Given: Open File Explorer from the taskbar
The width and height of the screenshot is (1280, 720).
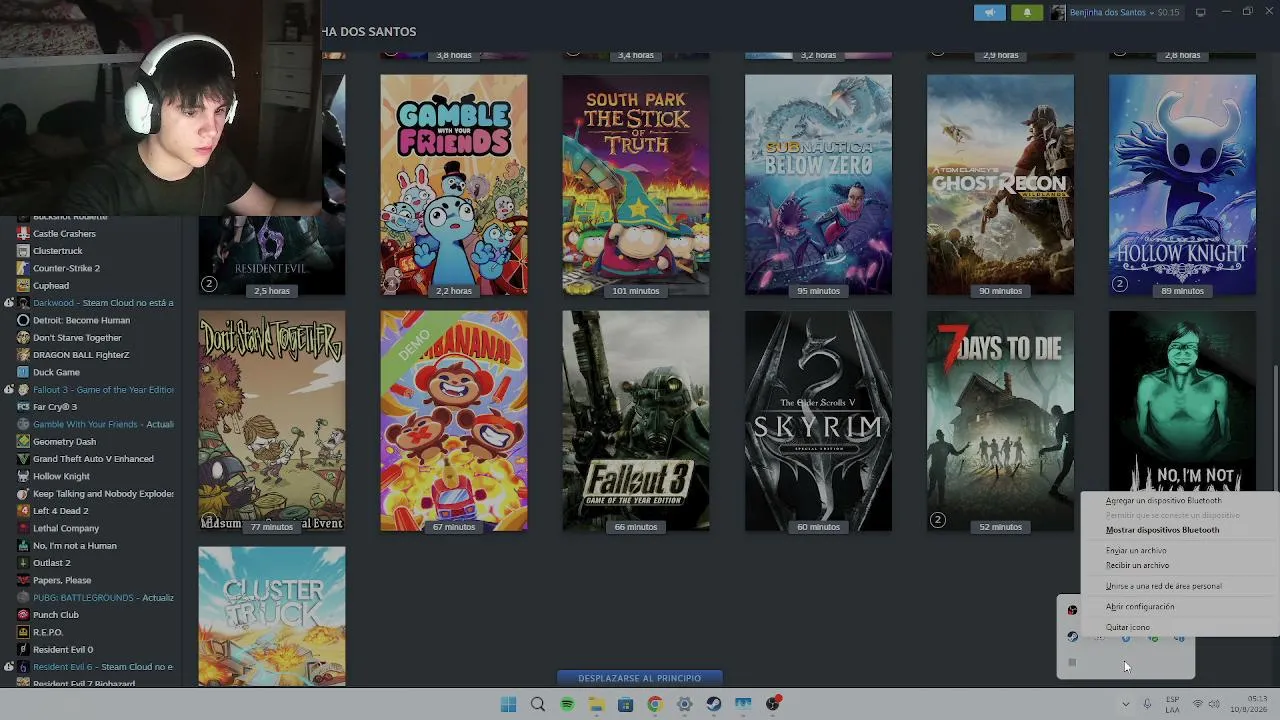Looking at the screenshot, I should tap(596, 704).
